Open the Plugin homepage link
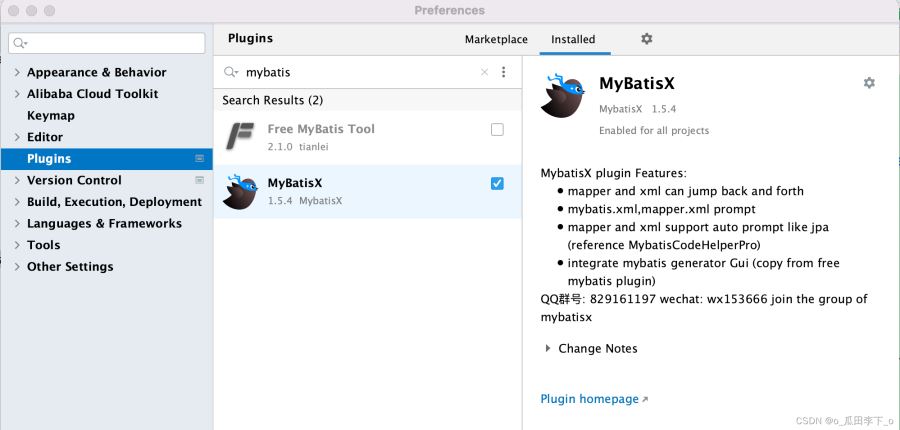 [x=594, y=399]
